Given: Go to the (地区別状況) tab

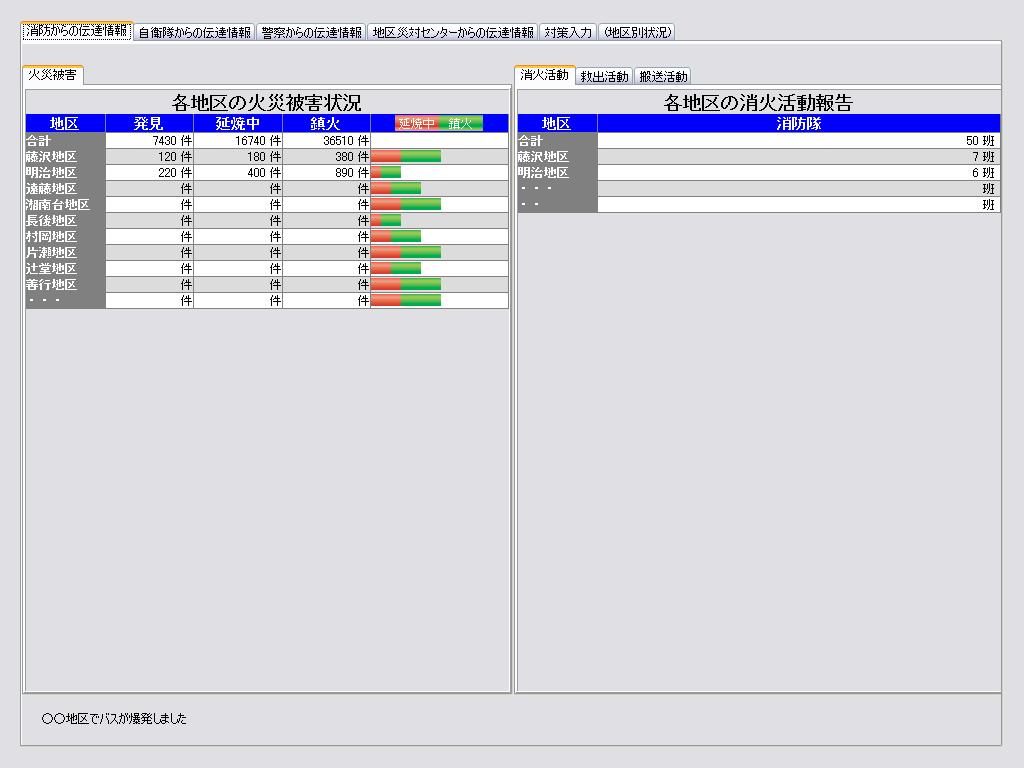Looking at the screenshot, I should tap(637, 32).
